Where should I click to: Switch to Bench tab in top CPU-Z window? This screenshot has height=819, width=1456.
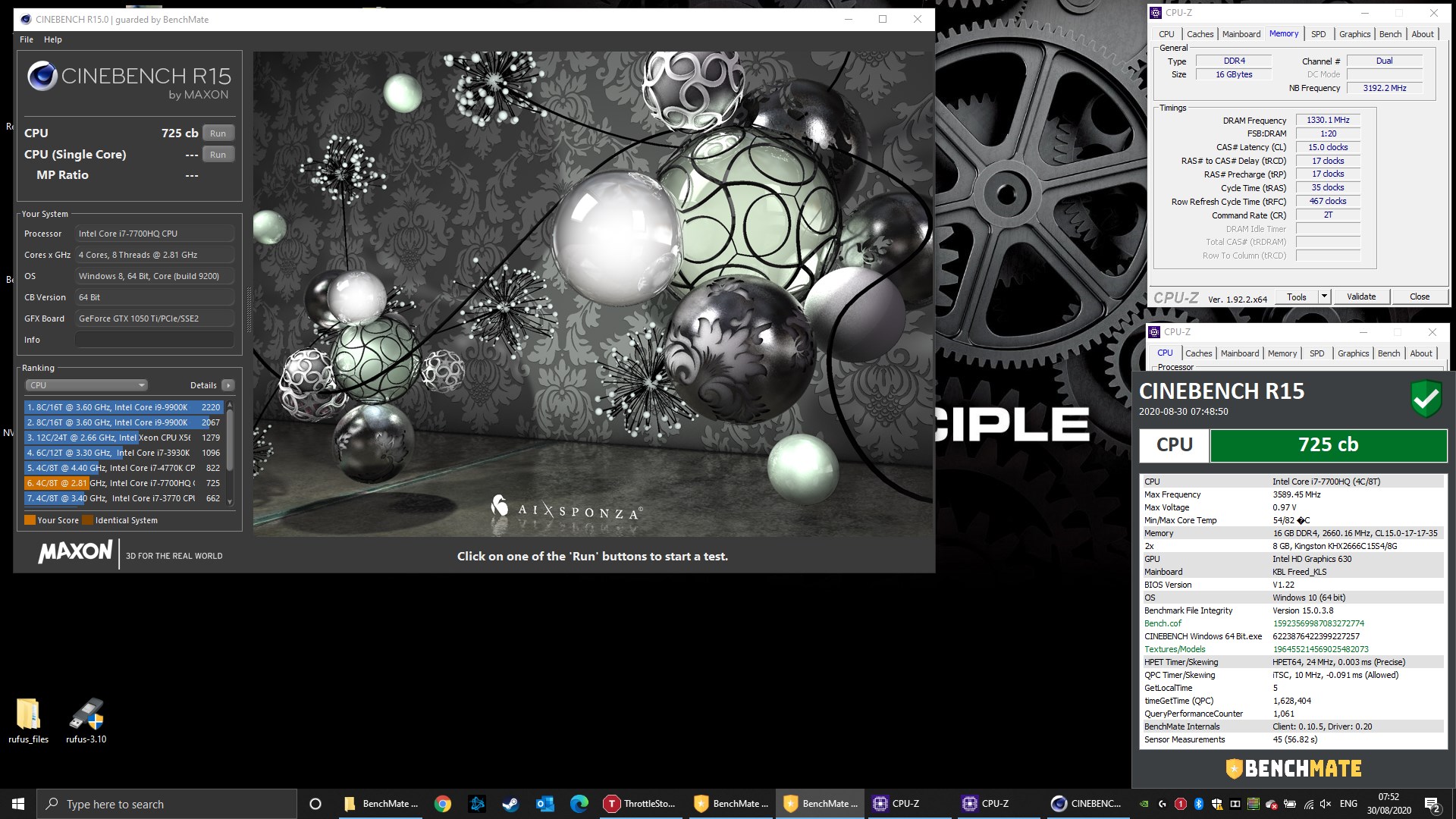(1390, 34)
